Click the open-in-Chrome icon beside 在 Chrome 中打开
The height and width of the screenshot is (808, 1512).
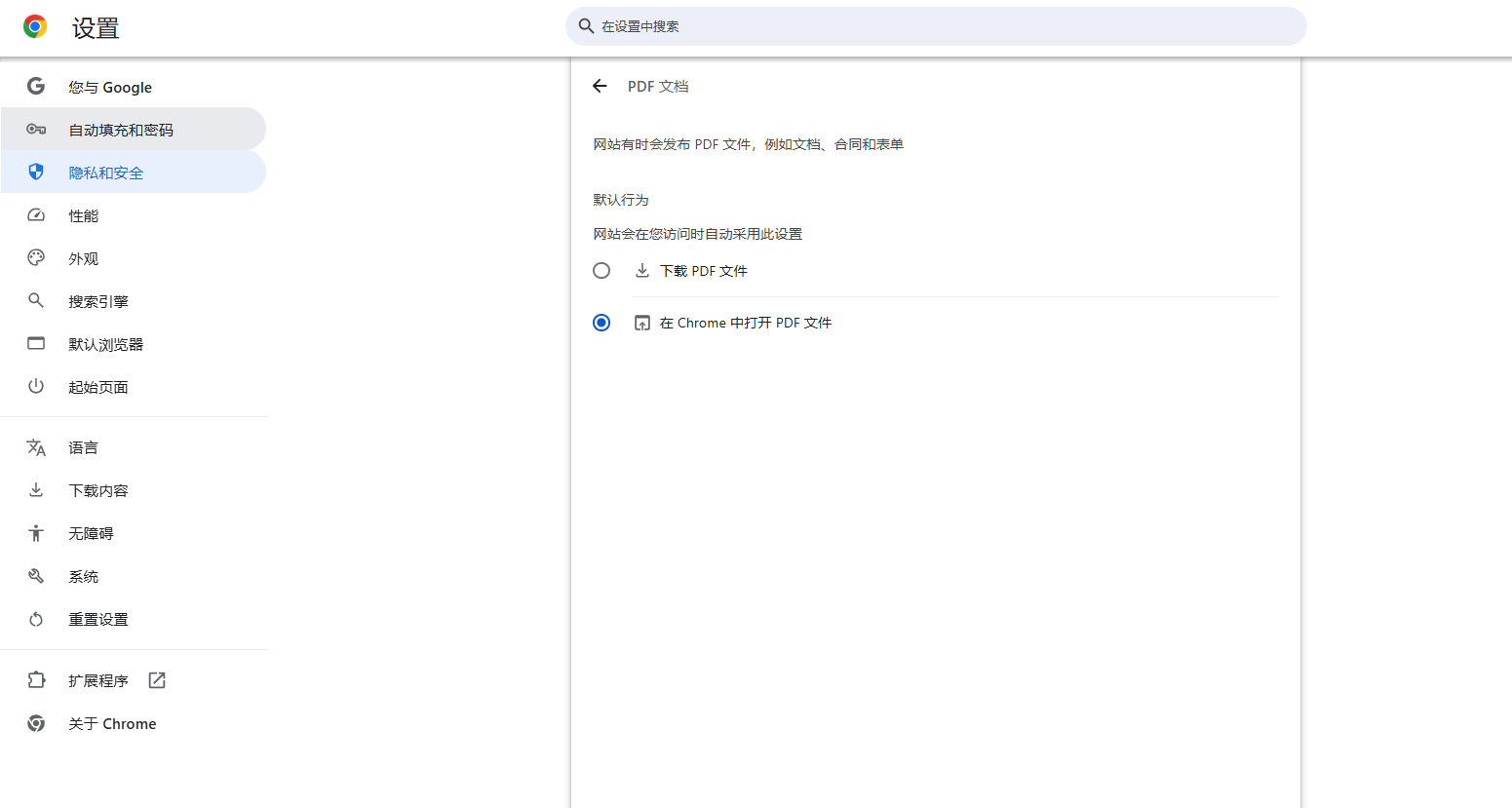pos(642,323)
